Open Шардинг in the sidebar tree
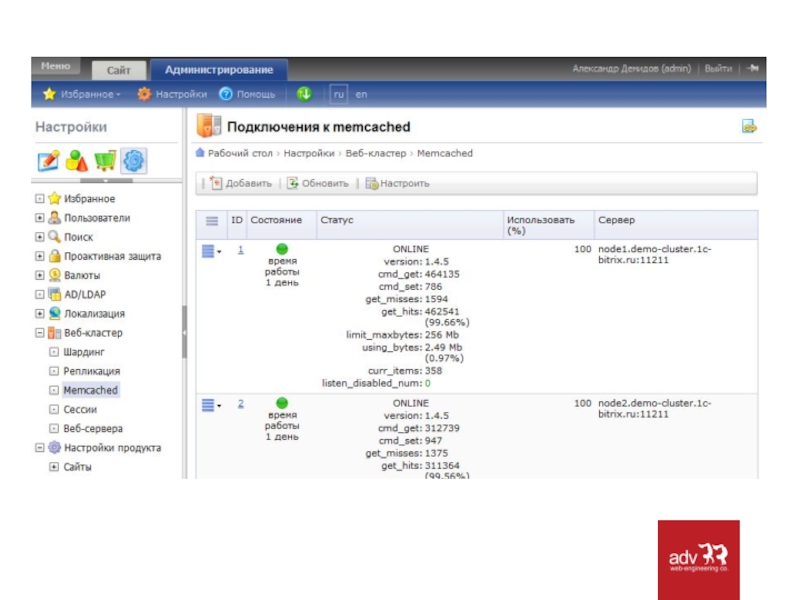Image resolution: width=800 pixels, height=600 pixels. click(84, 352)
